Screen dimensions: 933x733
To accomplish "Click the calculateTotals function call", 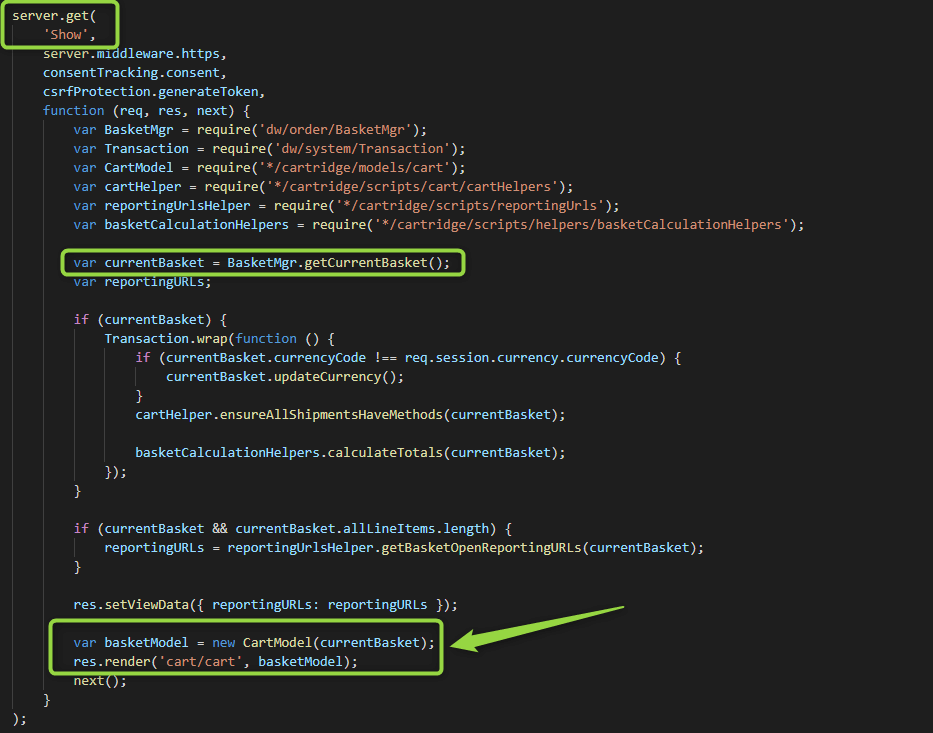I will pos(350,452).
